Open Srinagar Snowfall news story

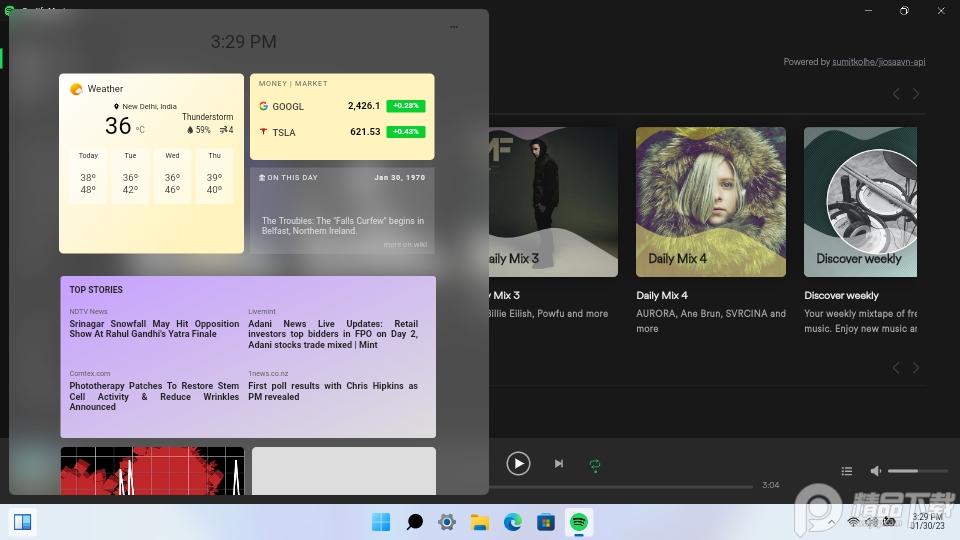(x=154, y=329)
